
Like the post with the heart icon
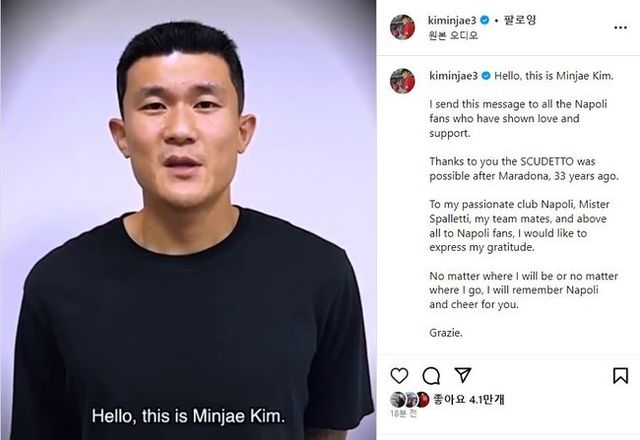point(399,376)
